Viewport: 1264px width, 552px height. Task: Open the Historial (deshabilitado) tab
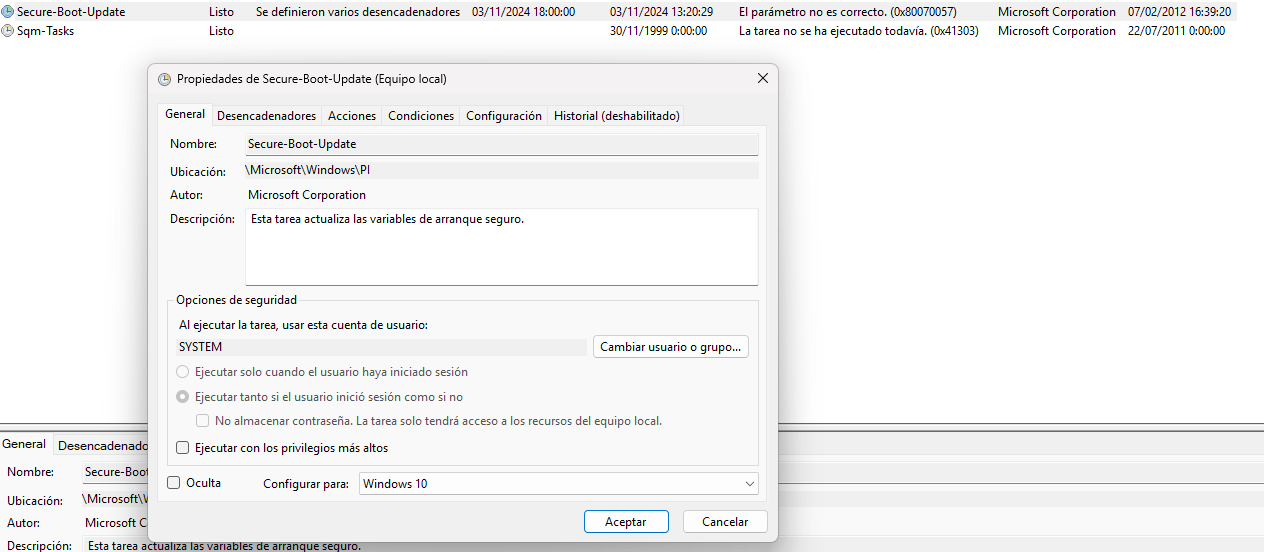[x=617, y=116]
